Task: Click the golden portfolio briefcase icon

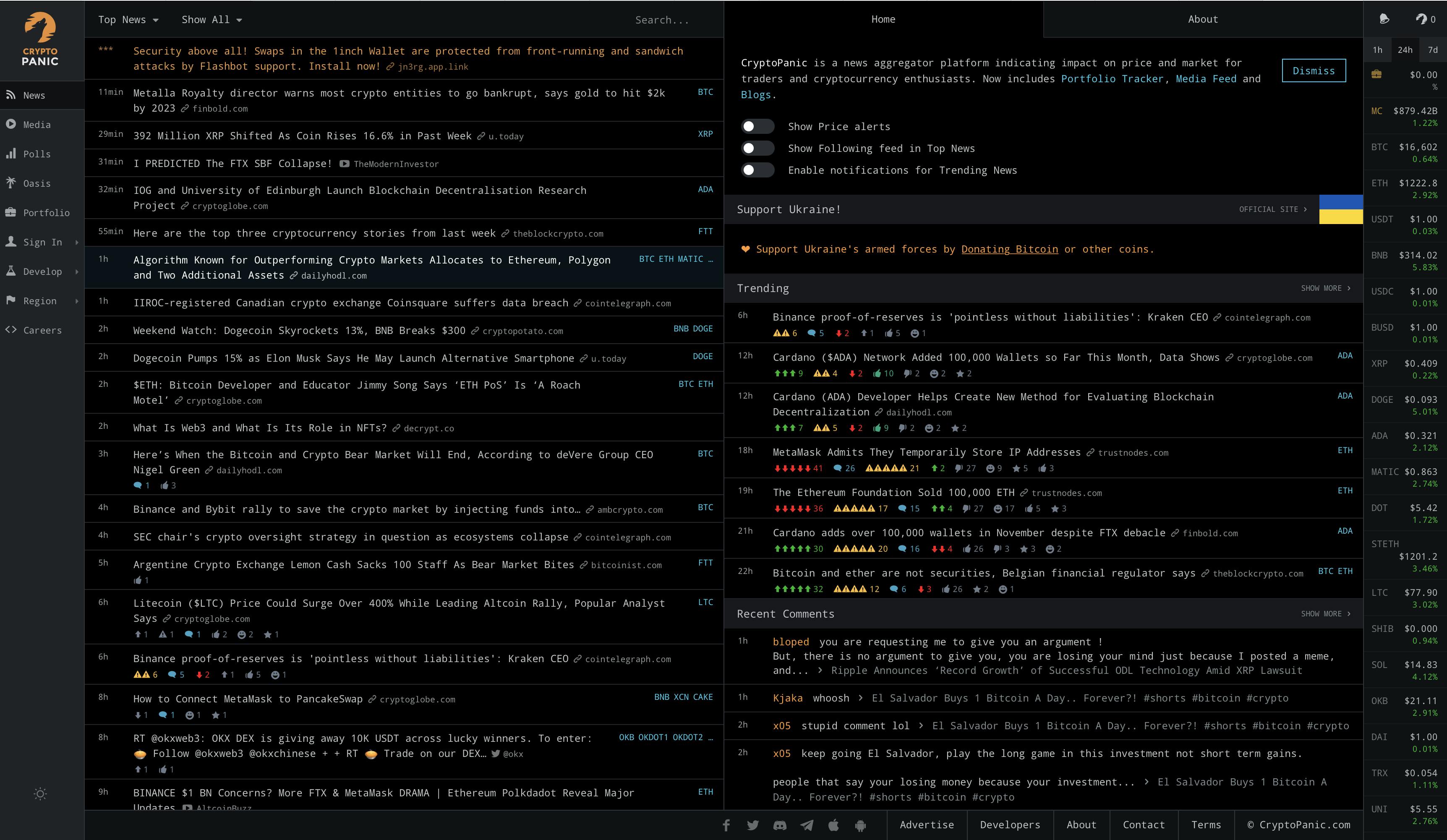Action: click(x=1376, y=74)
